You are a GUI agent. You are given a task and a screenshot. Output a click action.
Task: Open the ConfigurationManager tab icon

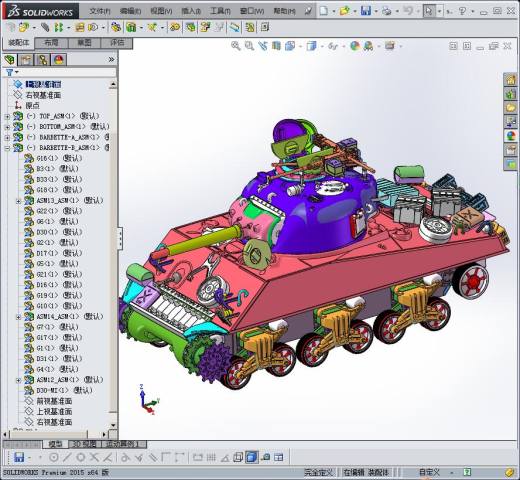point(43,60)
